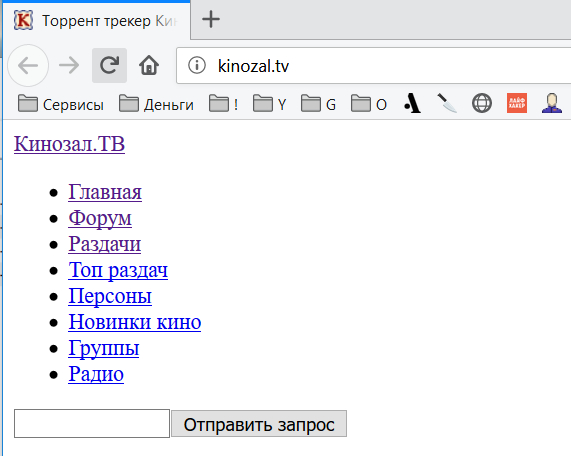571x456 pixels.
Task: Open the knife icon bookmark
Action: click(x=447, y=103)
